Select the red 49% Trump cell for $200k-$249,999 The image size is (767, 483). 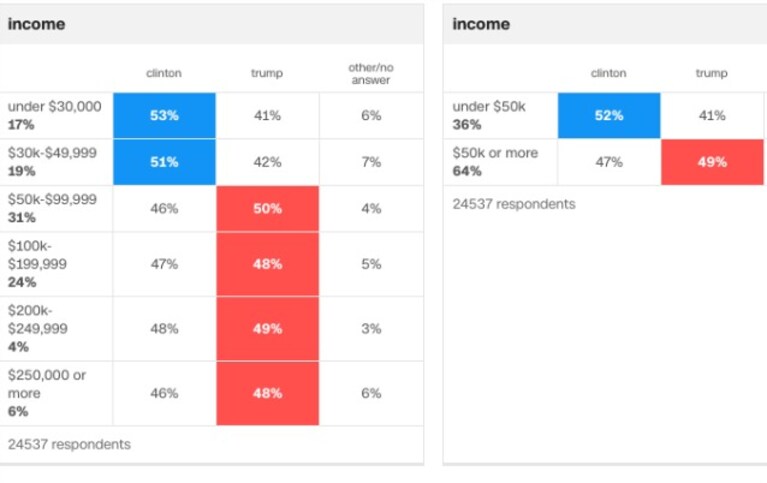point(268,328)
